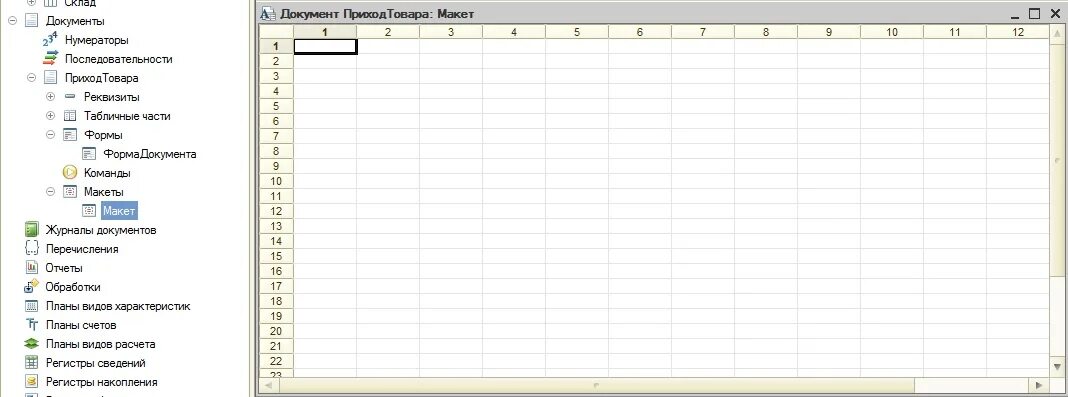
Task: Select Регистры накопления in the tree
Action: click(x=101, y=382)
